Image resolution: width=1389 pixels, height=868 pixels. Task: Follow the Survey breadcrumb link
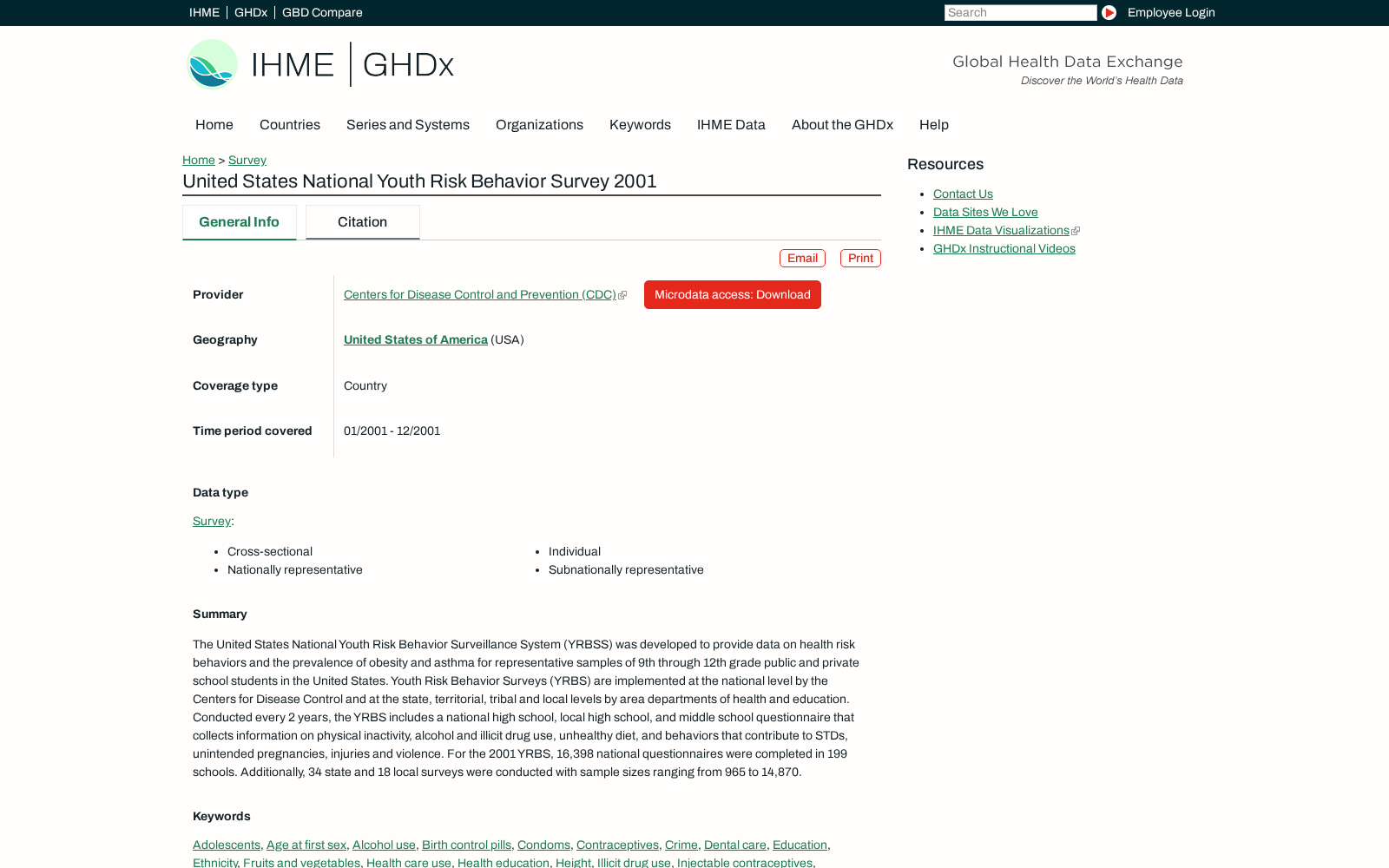coord(247,160)
